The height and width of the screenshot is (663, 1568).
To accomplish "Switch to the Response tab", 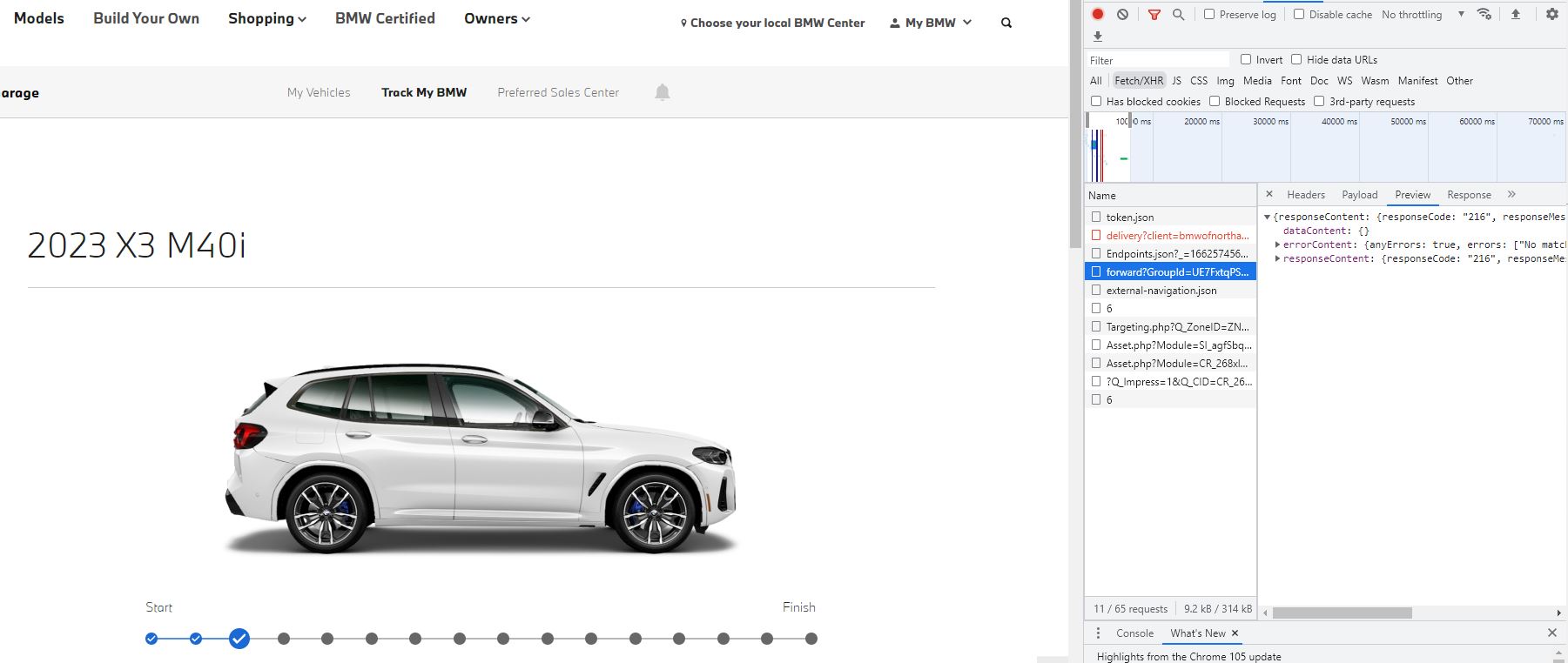I will (x=1469, y=195).
